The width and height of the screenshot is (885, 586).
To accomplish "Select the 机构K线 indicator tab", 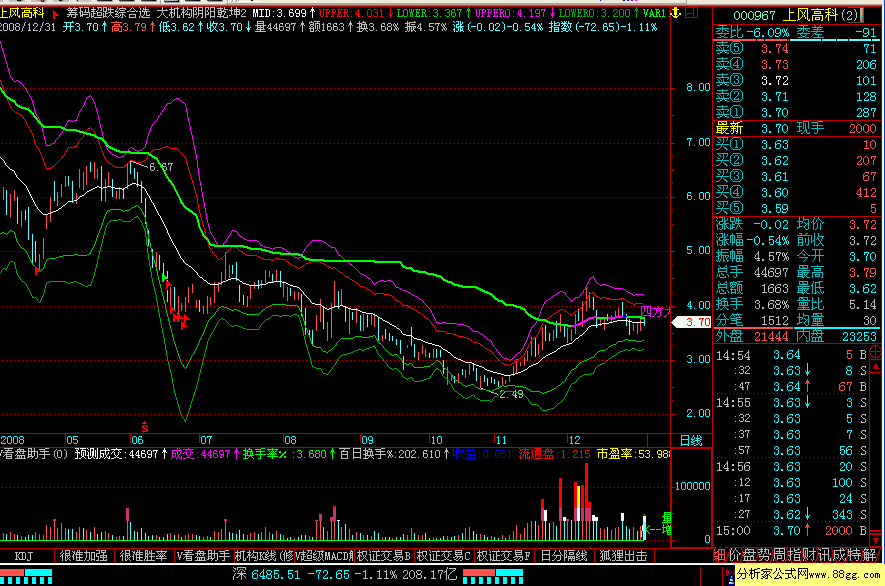I will point(264,556).
